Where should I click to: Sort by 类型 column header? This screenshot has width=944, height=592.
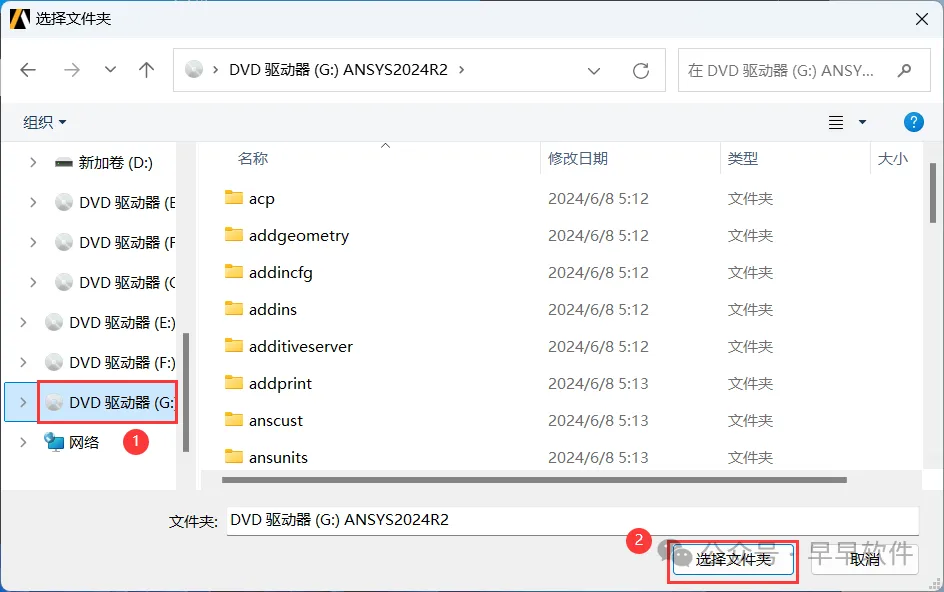[x=743, y=158]
